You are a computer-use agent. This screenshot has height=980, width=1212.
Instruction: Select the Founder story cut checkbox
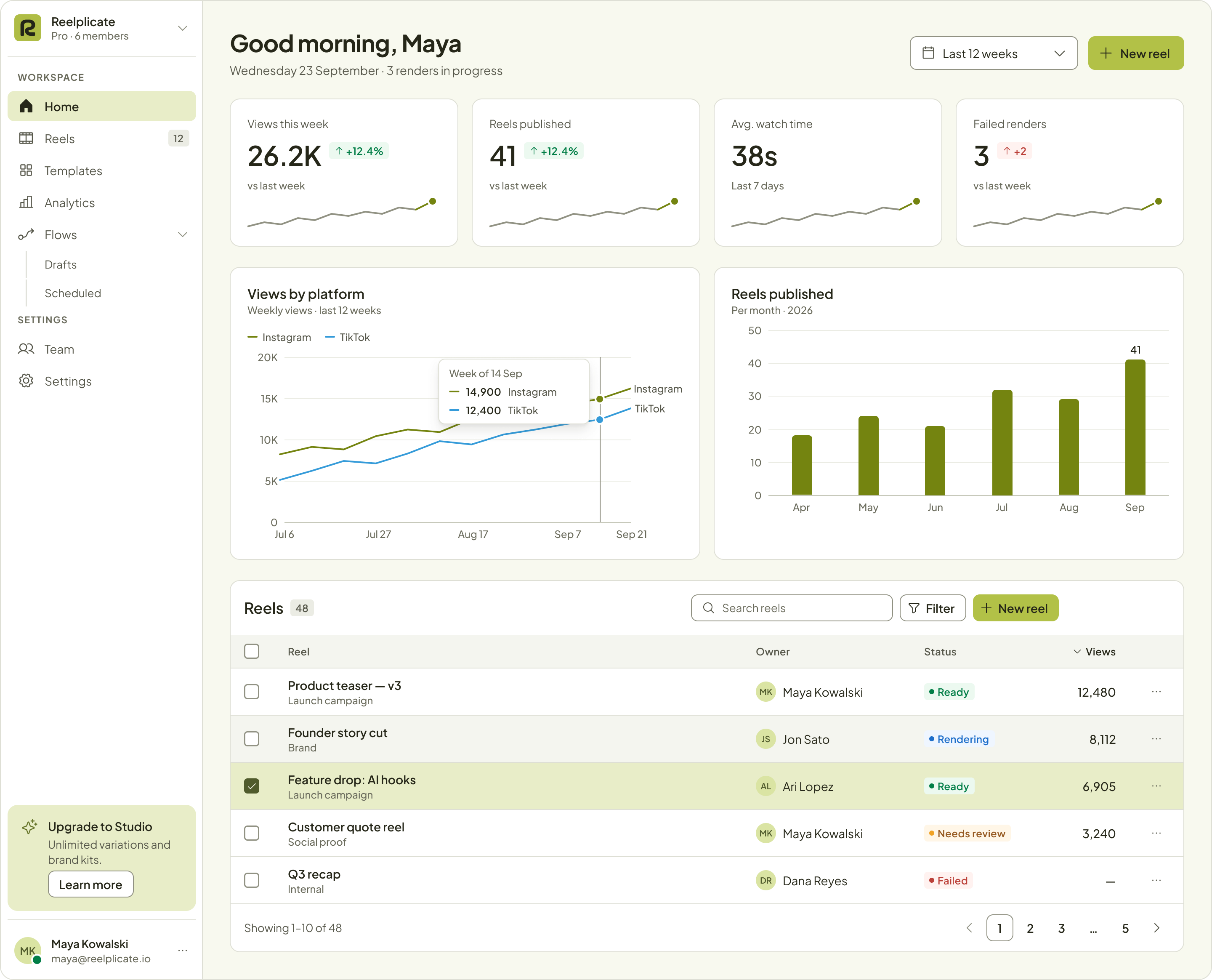click(252, 739)
